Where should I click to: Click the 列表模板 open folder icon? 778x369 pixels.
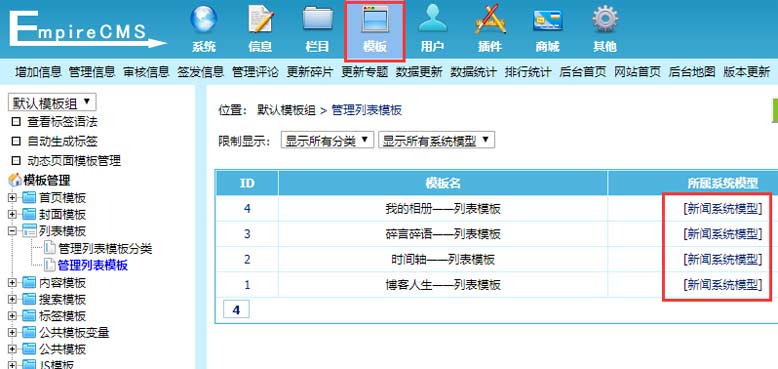point(29,231)
